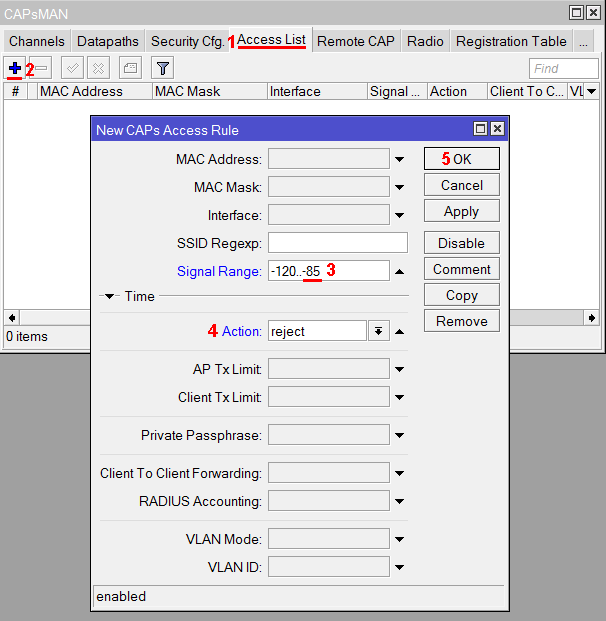Disable entry with the cross toolbar icon
This screenshot has height=621, width=606.
(x=98, y=68)
